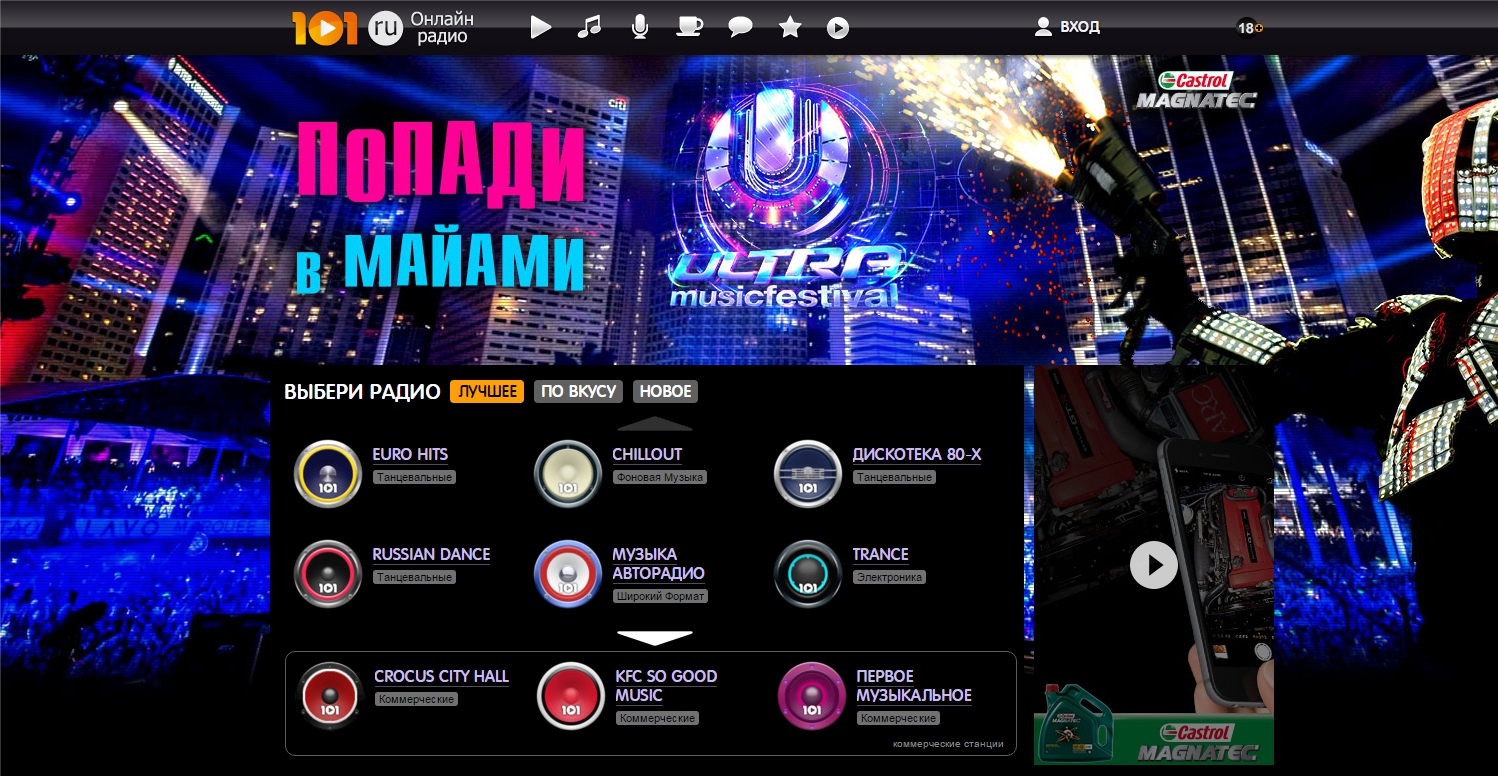Image resolution: width=1498 pixels, height=776 pixels.
Task: Open the music note section icon
Action: coord(590,27)
